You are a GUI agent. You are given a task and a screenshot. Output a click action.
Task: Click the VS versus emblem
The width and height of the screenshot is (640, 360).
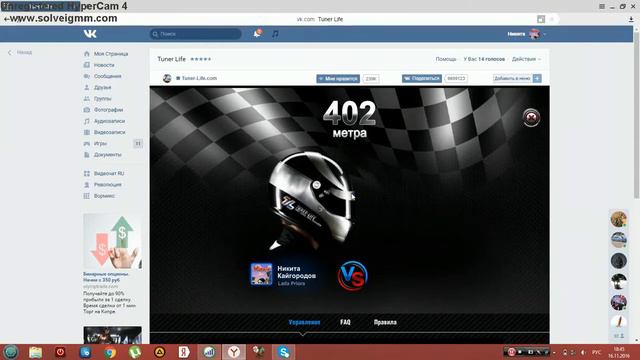(x=353, y=276)
